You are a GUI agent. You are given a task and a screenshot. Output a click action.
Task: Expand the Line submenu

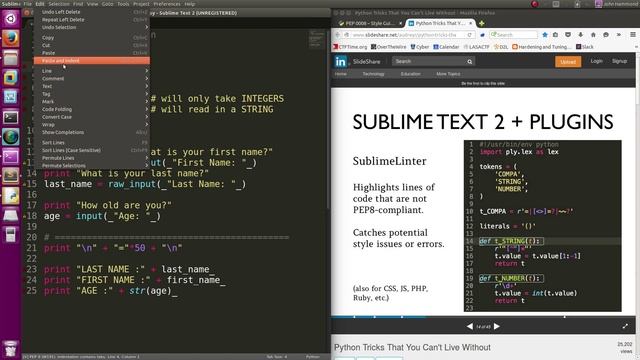[92, 71]
